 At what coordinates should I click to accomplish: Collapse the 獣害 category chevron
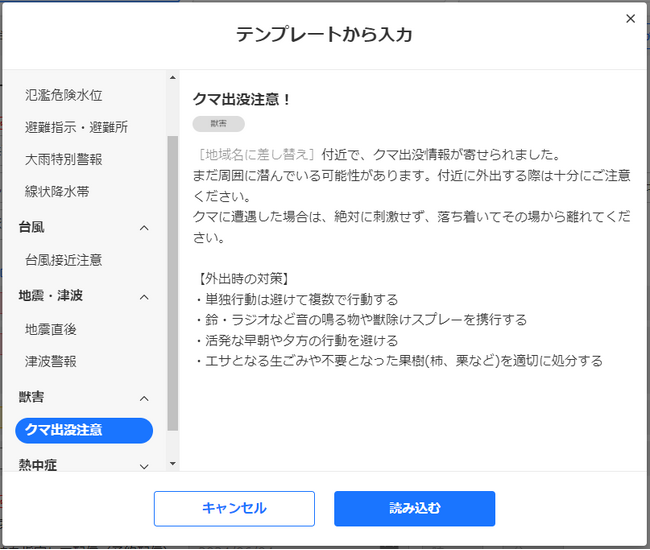click(144, 398)
